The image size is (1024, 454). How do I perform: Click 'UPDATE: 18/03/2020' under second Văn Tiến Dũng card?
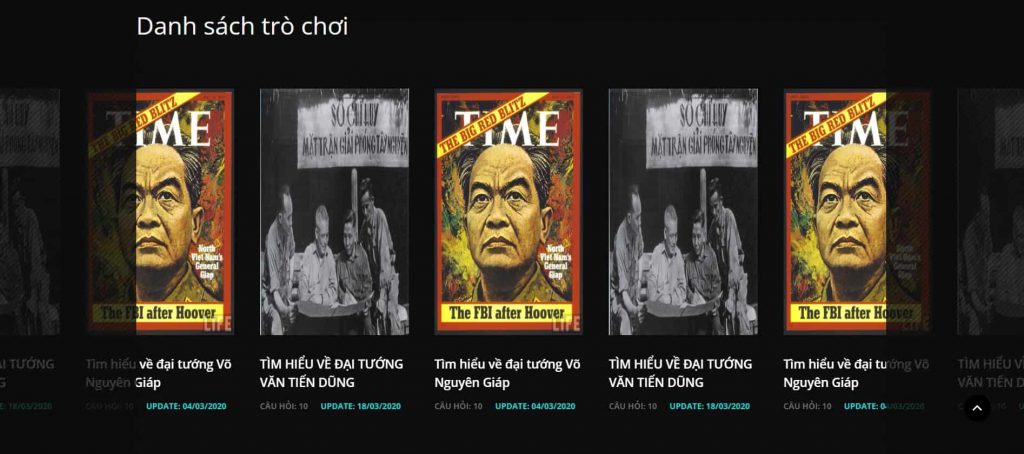pyautogui.click(x=709, y=406)
